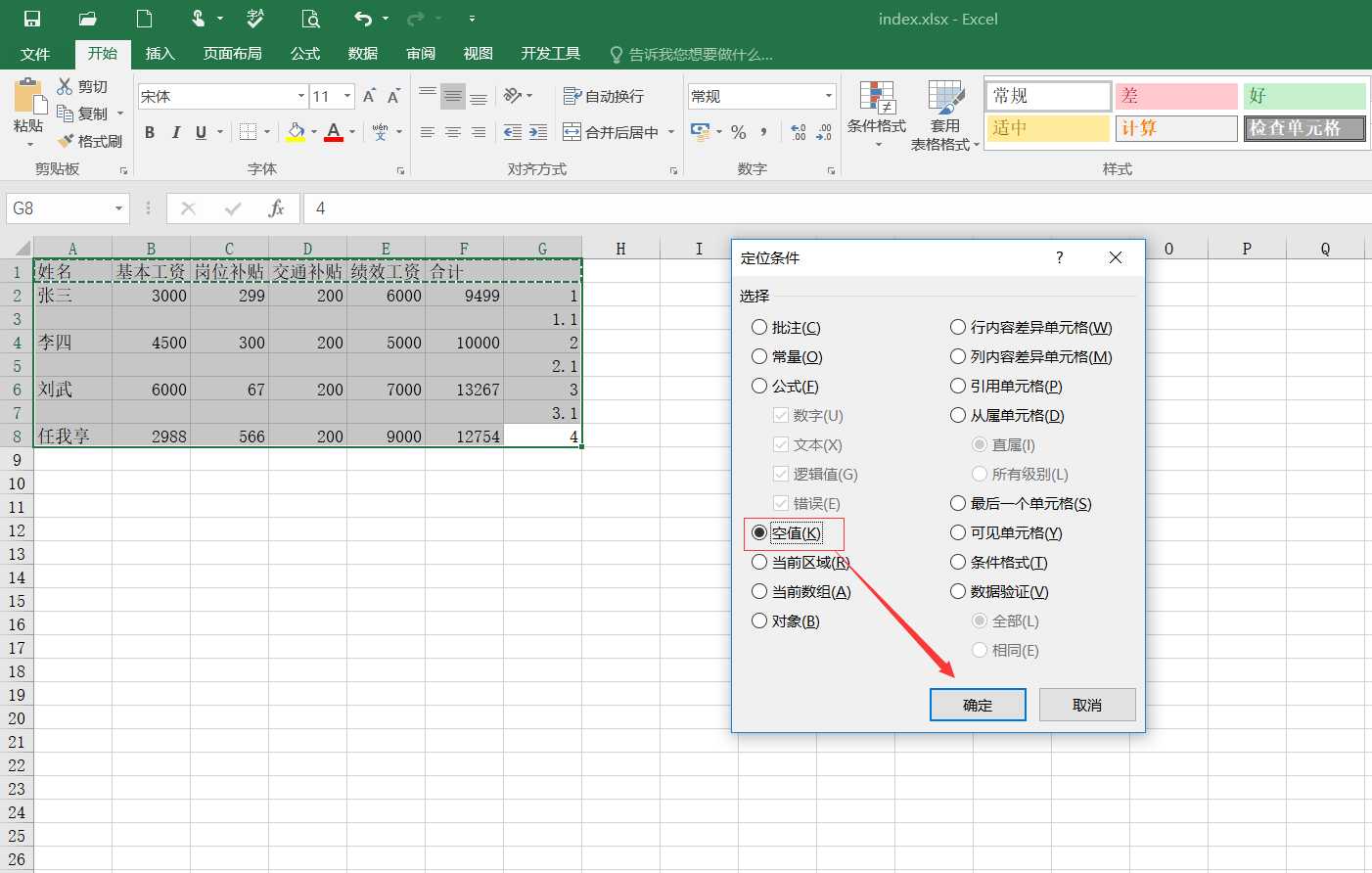Increase decimal places
Viewport: 1372px width, 873px height.
coord(799,132)
